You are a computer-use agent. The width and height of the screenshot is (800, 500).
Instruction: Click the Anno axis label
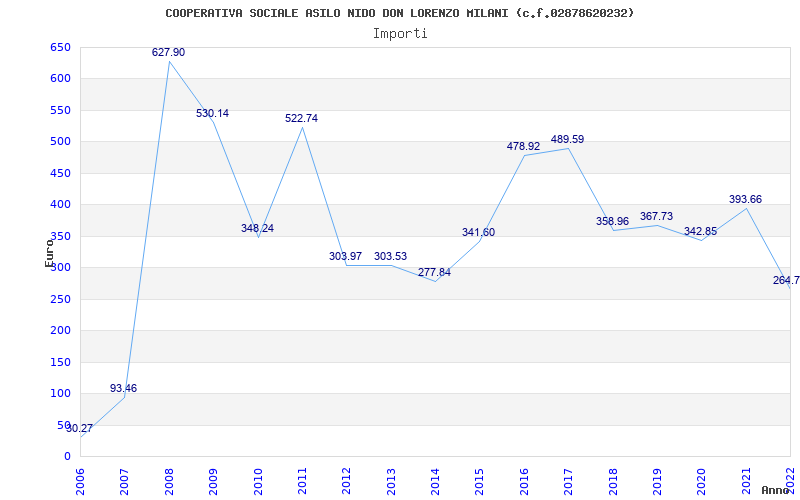tap(775, 490)
